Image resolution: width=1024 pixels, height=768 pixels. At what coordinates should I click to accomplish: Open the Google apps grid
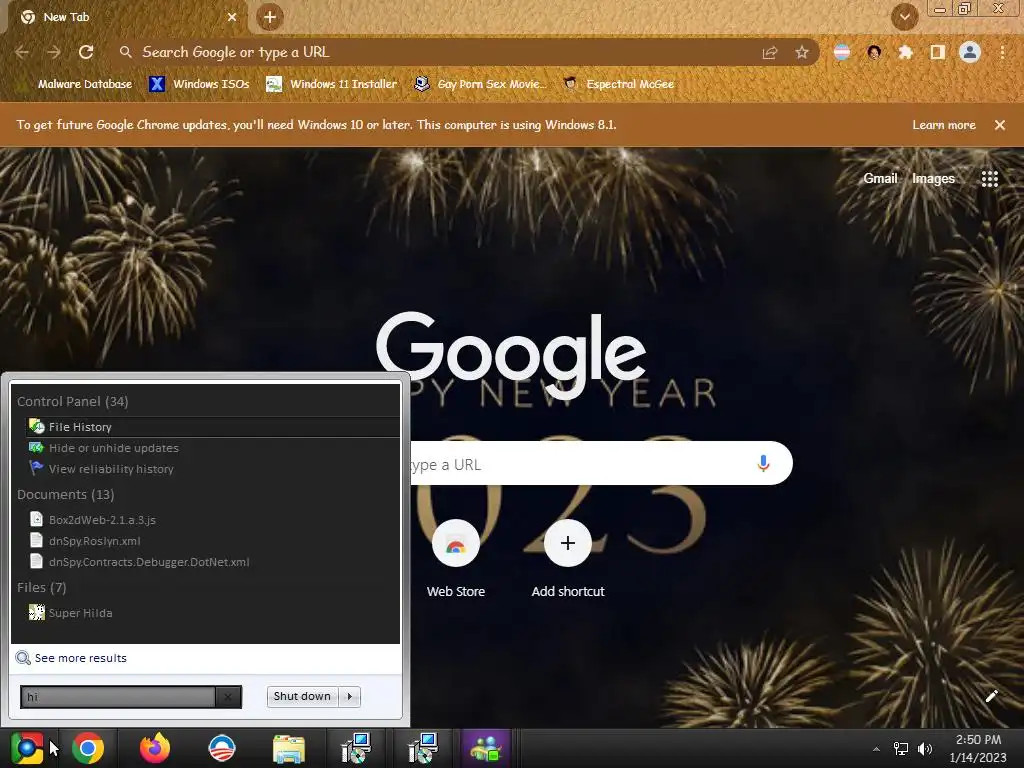[990, 178]
